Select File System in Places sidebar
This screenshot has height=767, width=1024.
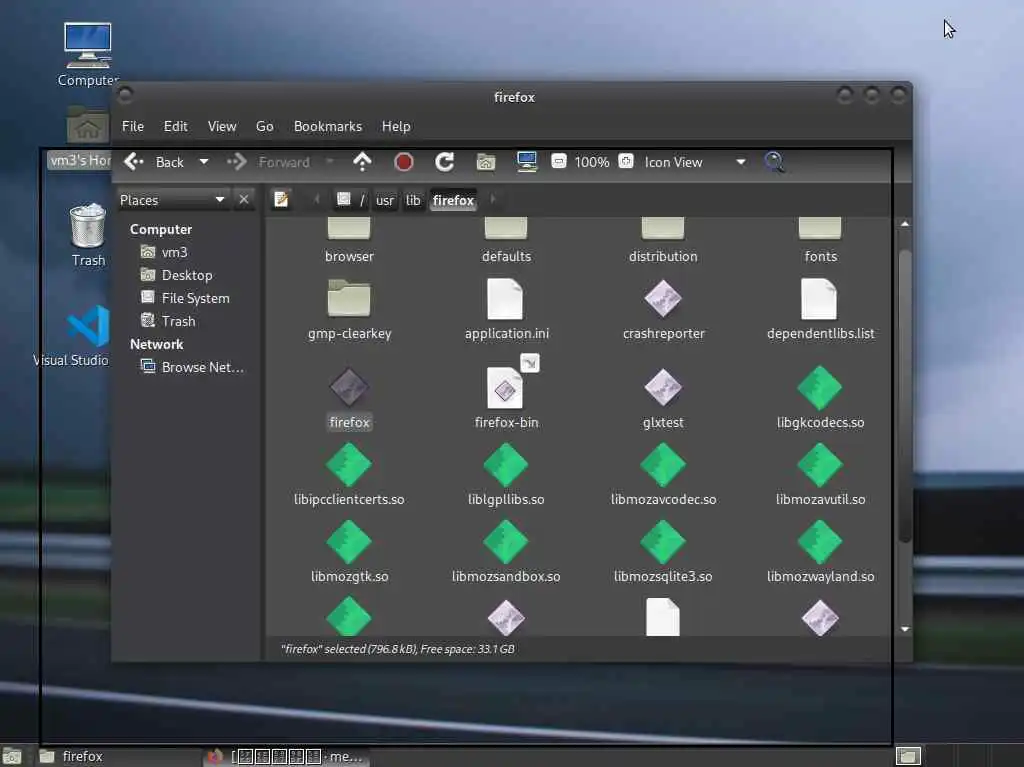coord(186,298)
